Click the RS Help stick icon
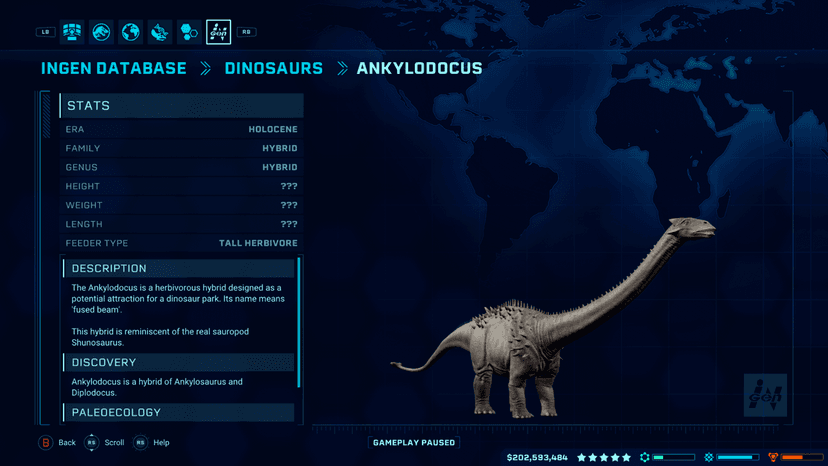This screenshot has width=828, height=466. tap(140, 443)
